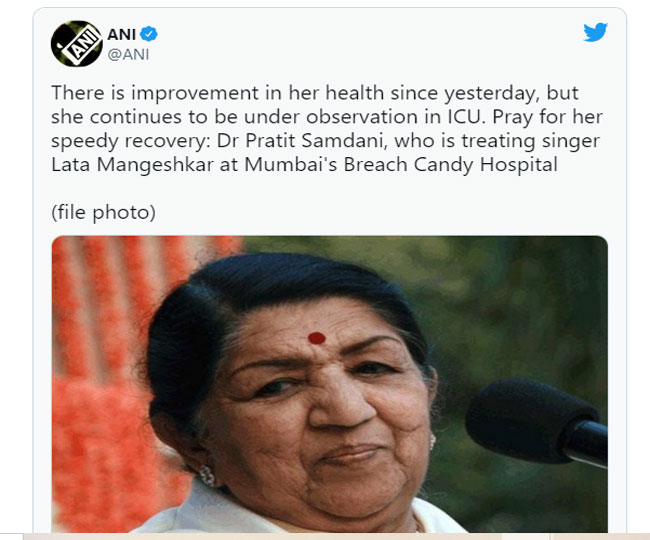Screen dimensions: 650x540
Task: Click the orange garland area of photo
Action: tap(104, 373)
